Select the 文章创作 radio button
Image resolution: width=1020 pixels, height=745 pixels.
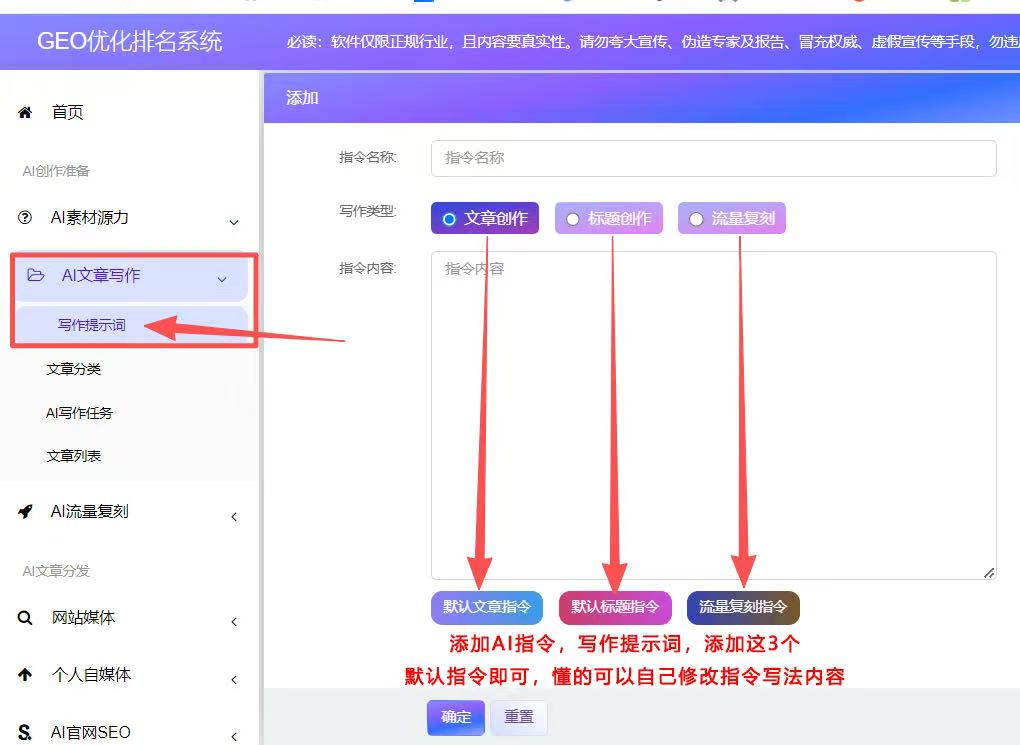pos(484,217)
